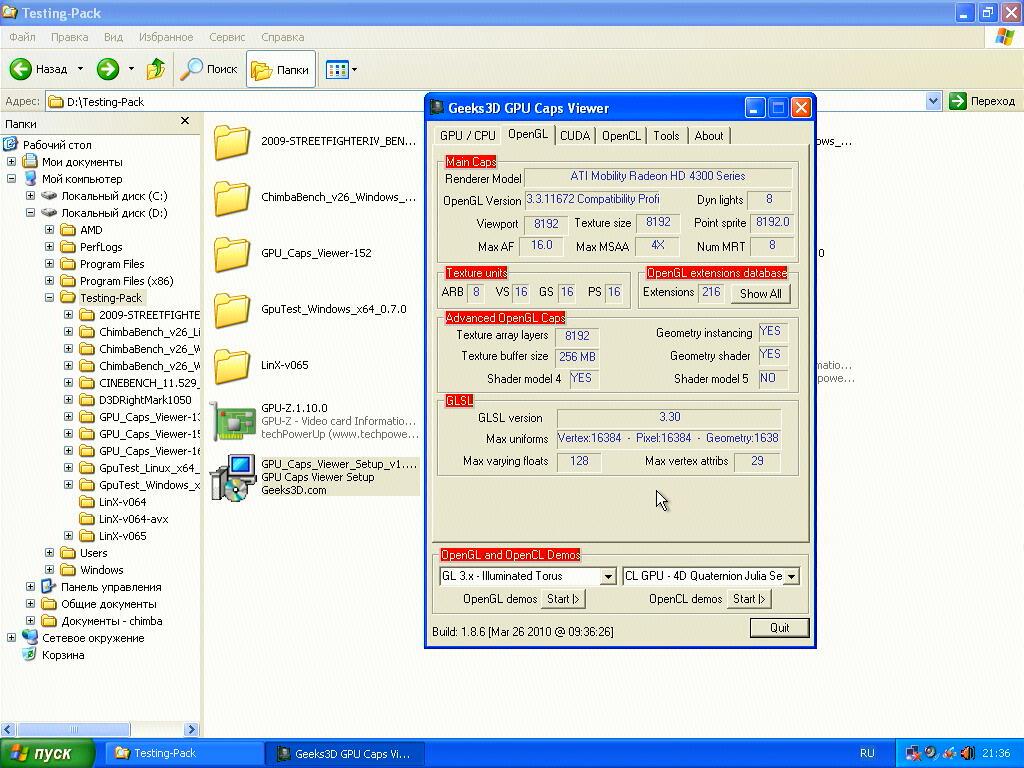Viewport: 1024px width, 768px height.
Task: Expand the OpenCL demo selection dropdown
Action: pyautogui.click(x=791, y=577)
